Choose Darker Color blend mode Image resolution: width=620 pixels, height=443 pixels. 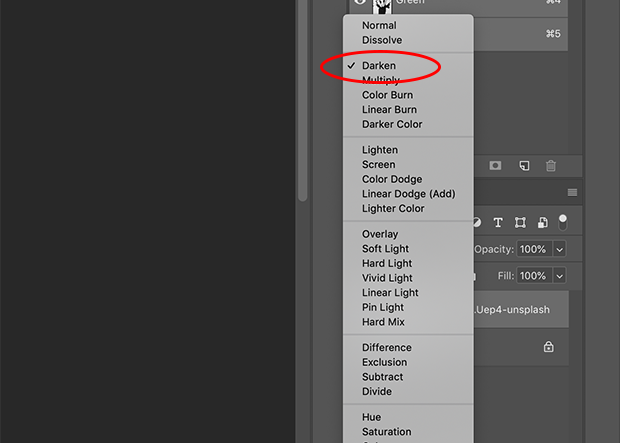tap(408, 124)
